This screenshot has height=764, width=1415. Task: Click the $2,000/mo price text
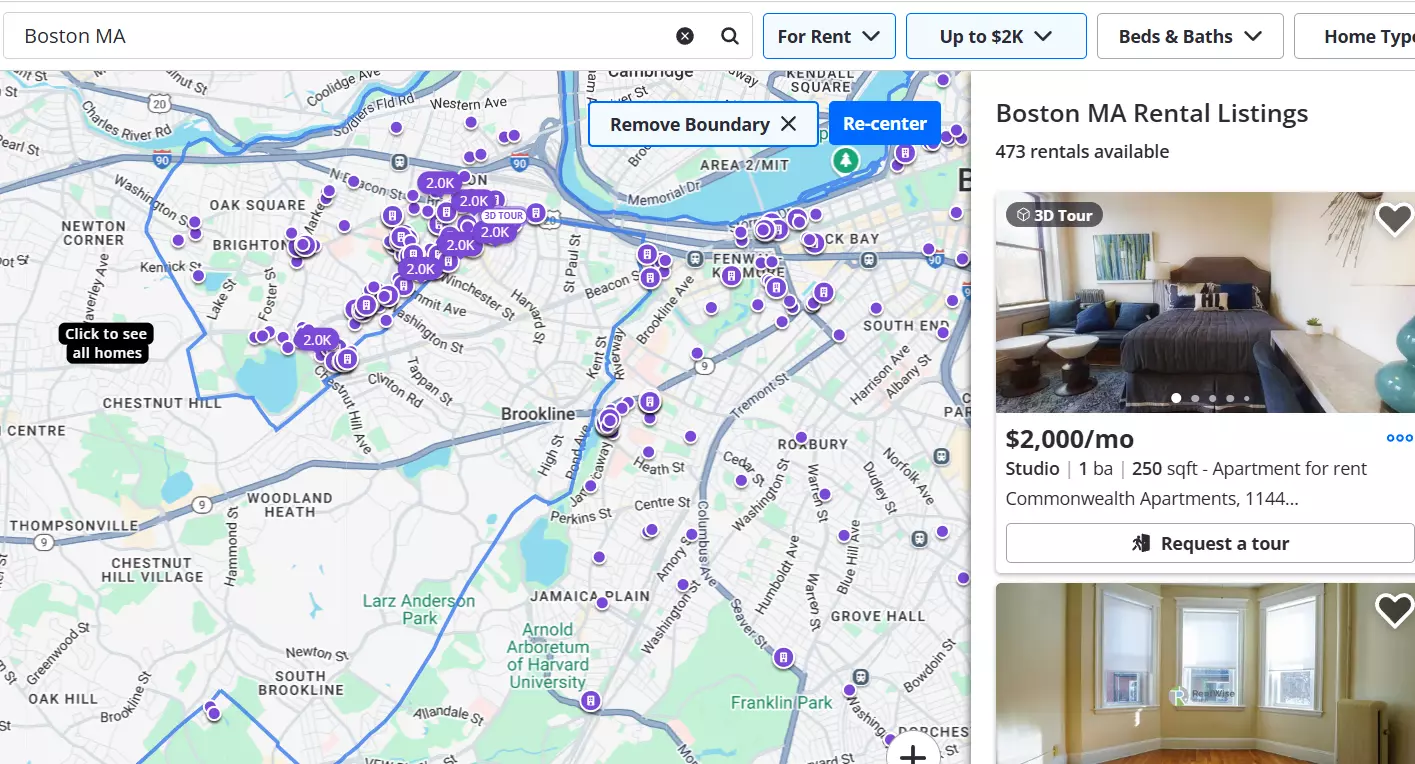(1070, 439)
